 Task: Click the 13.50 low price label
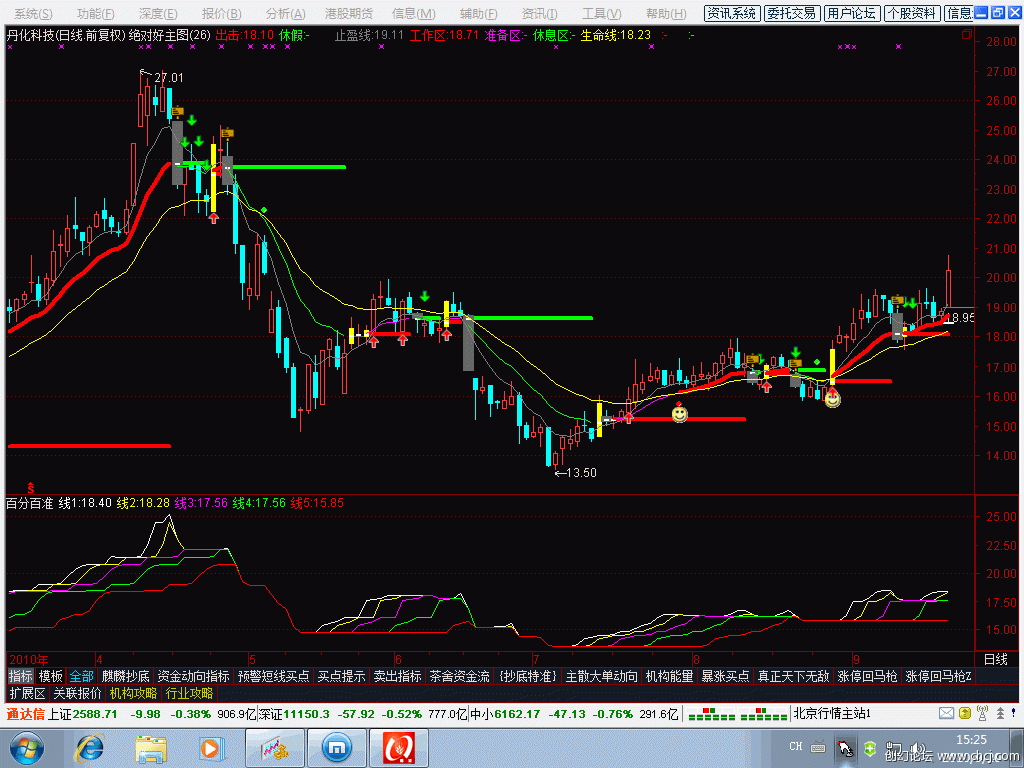[581, 473]
